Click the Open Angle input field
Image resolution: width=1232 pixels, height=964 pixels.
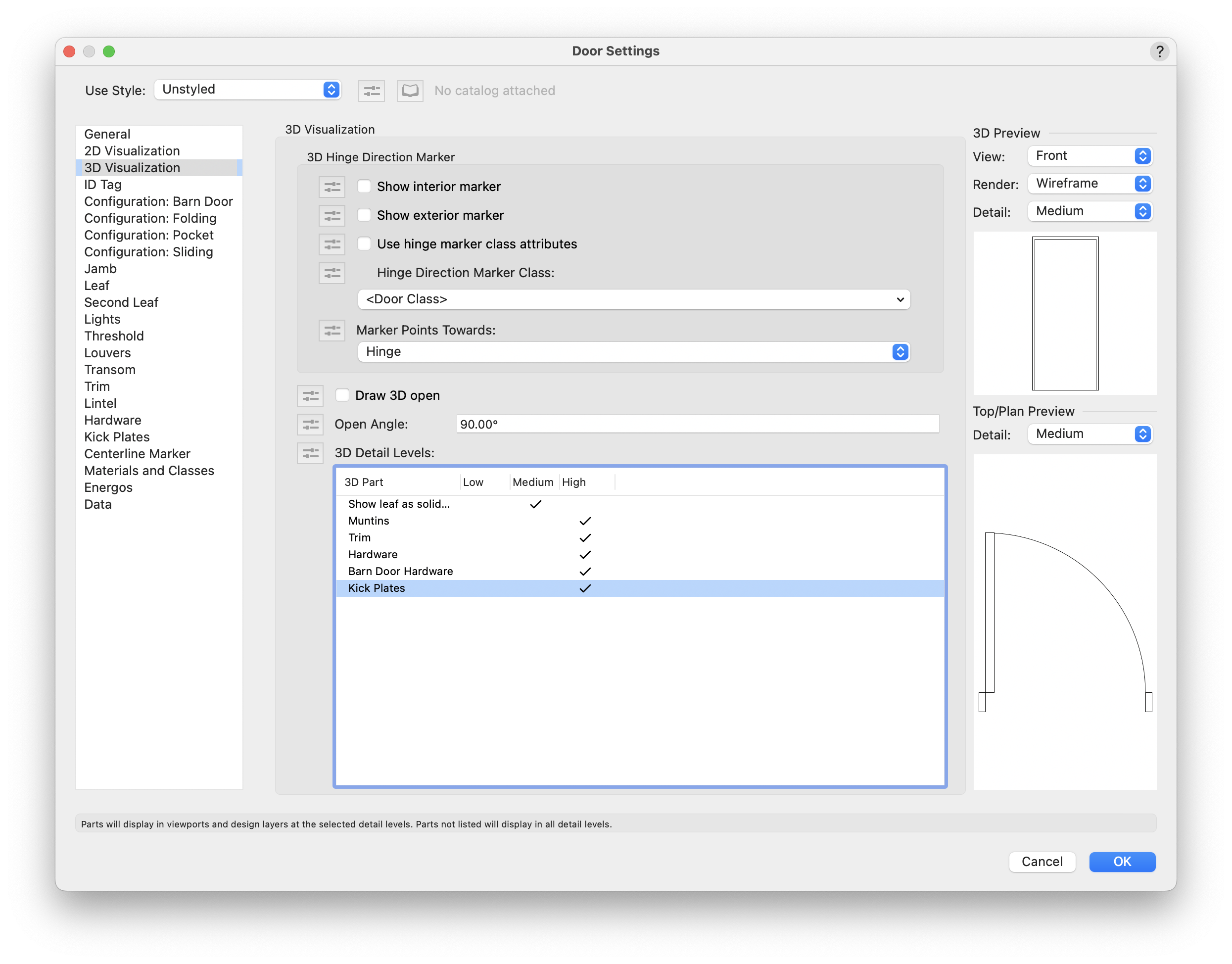[x=697, y=424]
